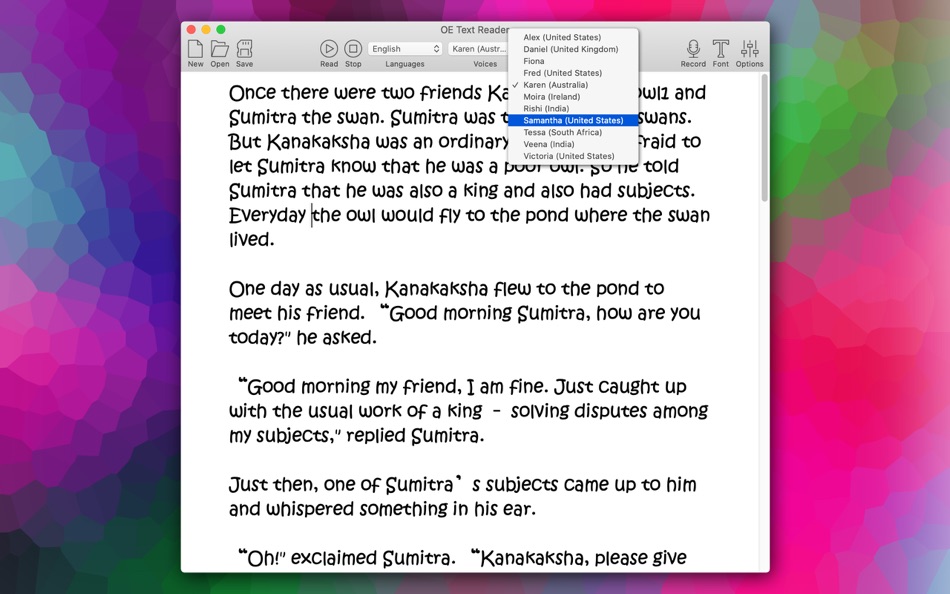Save the document with the Save icon
This screenshot has height=594, width=950.
244,48
